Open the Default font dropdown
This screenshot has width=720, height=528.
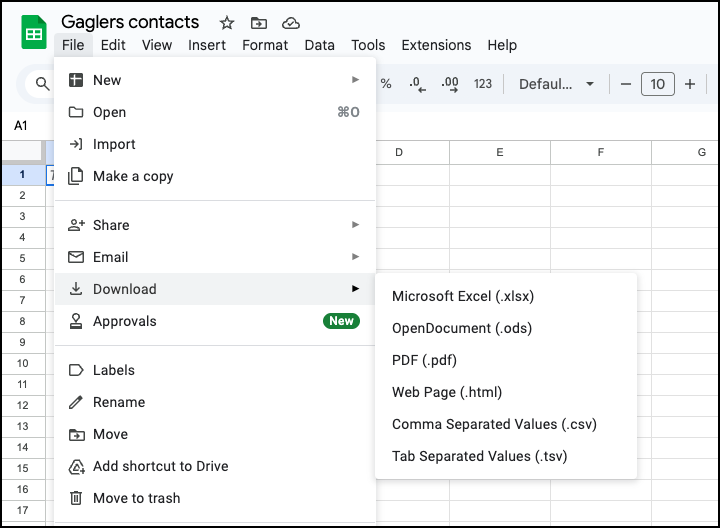[556, 84]
